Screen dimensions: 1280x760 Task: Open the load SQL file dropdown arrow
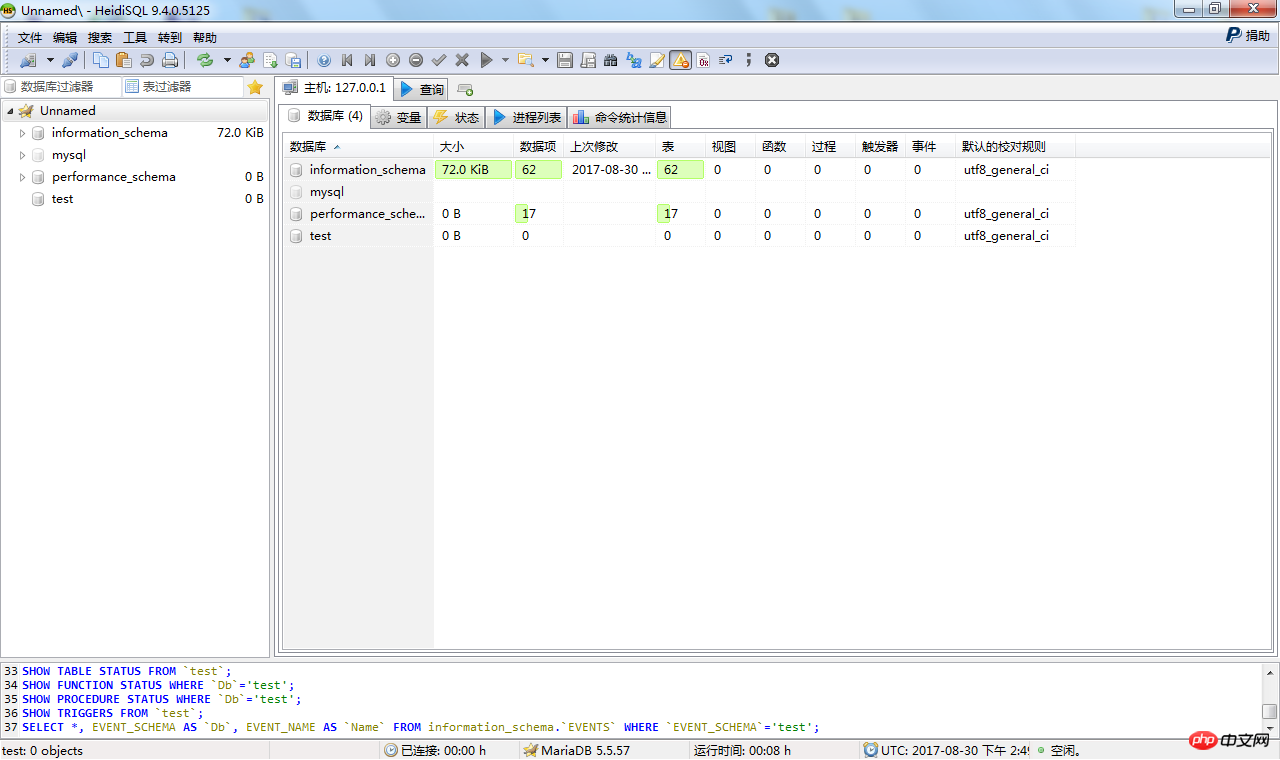click(x=545, y=60)
